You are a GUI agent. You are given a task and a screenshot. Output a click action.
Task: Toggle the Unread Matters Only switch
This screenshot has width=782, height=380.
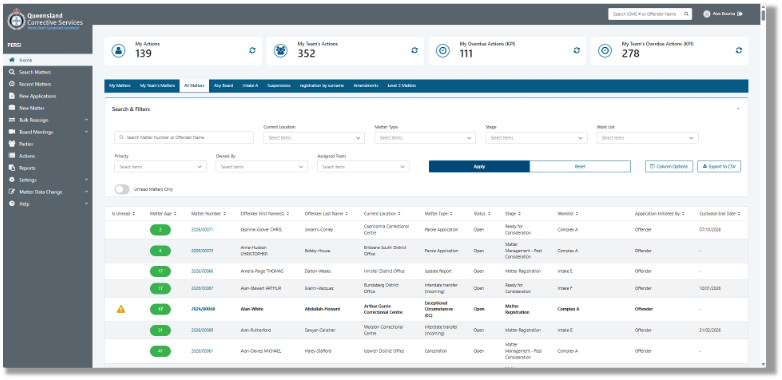122,190
